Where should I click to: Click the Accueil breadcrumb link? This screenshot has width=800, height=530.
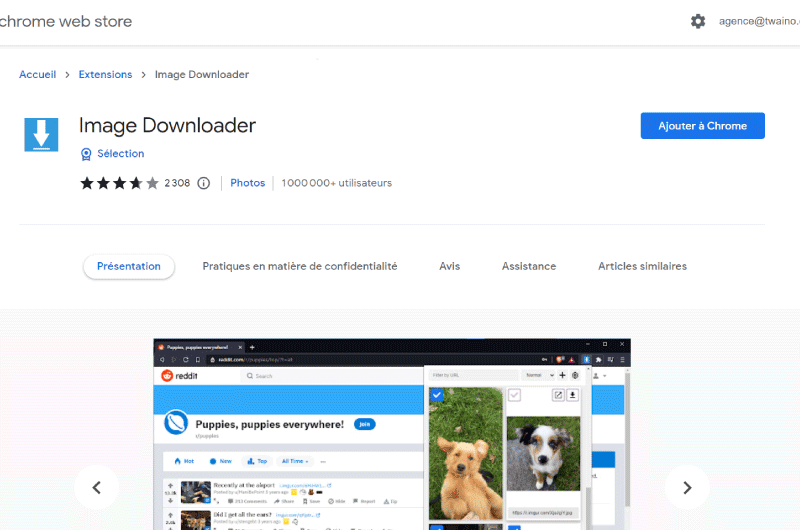[x=38, y=74]
